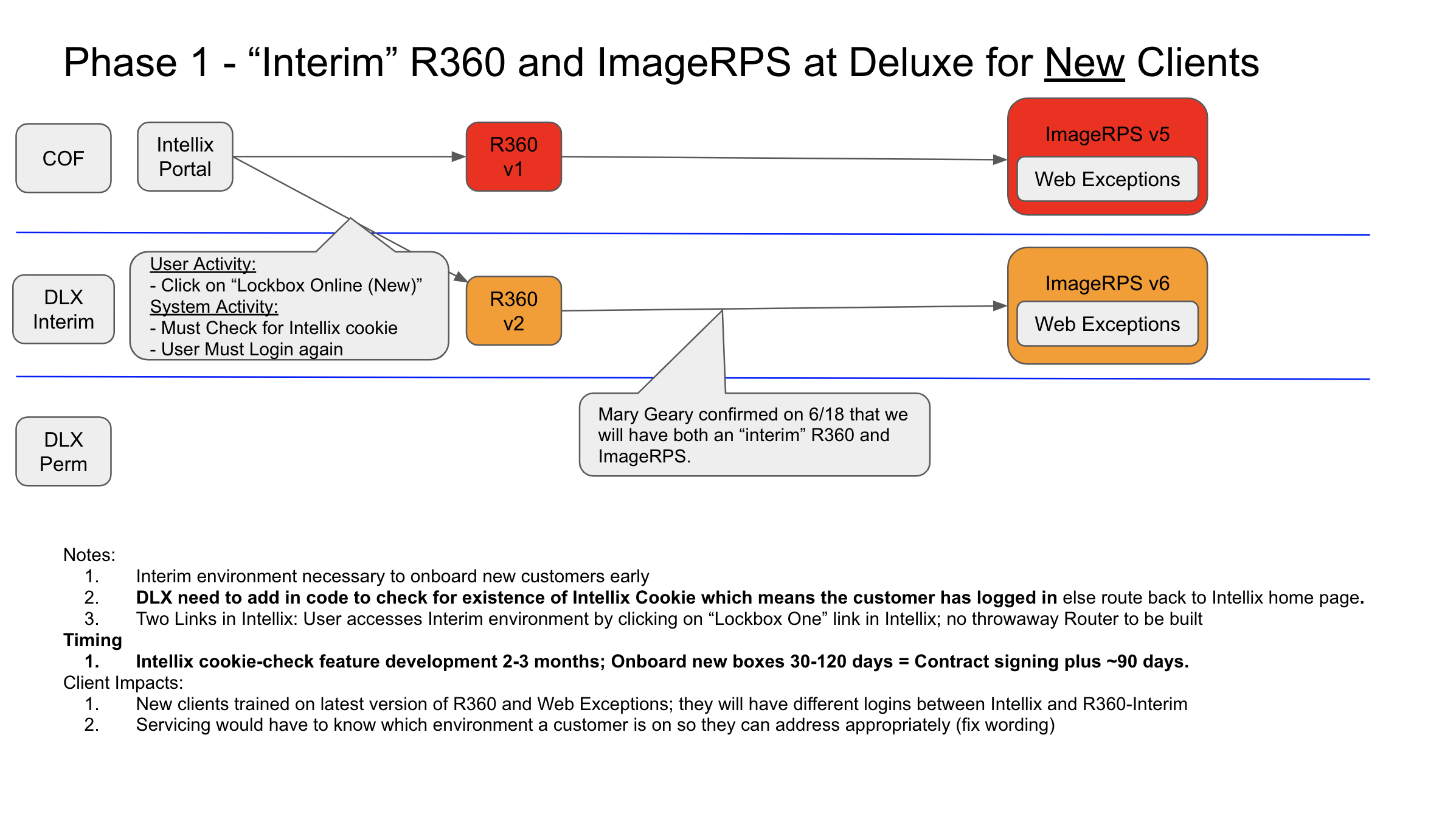Click the COF box
Image resolution: width=1456 pixels, height=819 pixels.
(x=63, y=158)
